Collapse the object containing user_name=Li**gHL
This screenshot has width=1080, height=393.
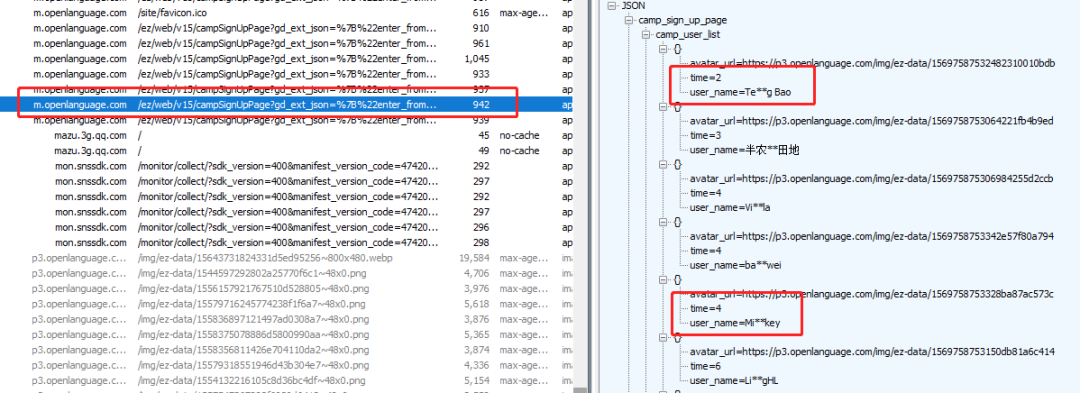663,337
